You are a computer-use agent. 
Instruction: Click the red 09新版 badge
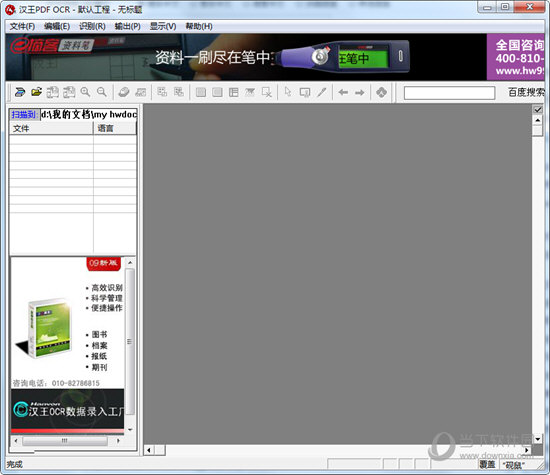click(x=103, y=263)
